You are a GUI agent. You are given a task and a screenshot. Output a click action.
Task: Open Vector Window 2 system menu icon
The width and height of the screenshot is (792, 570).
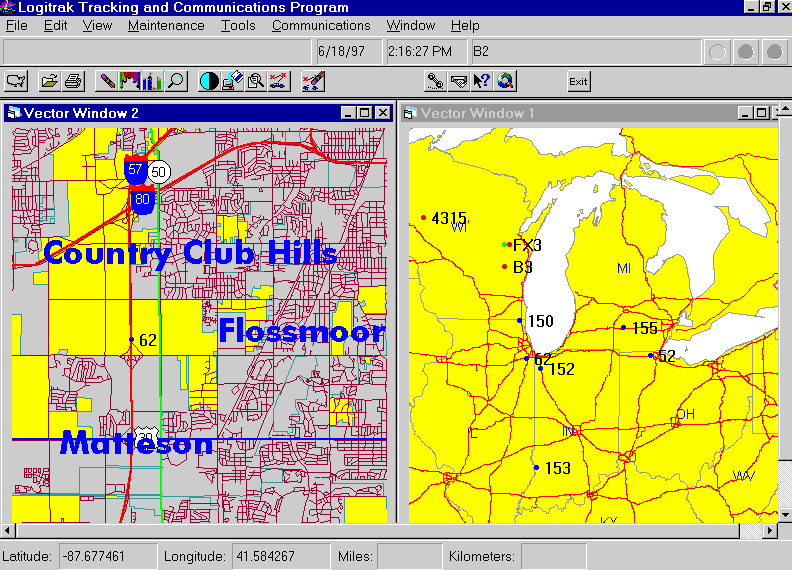tap(14, 113)
